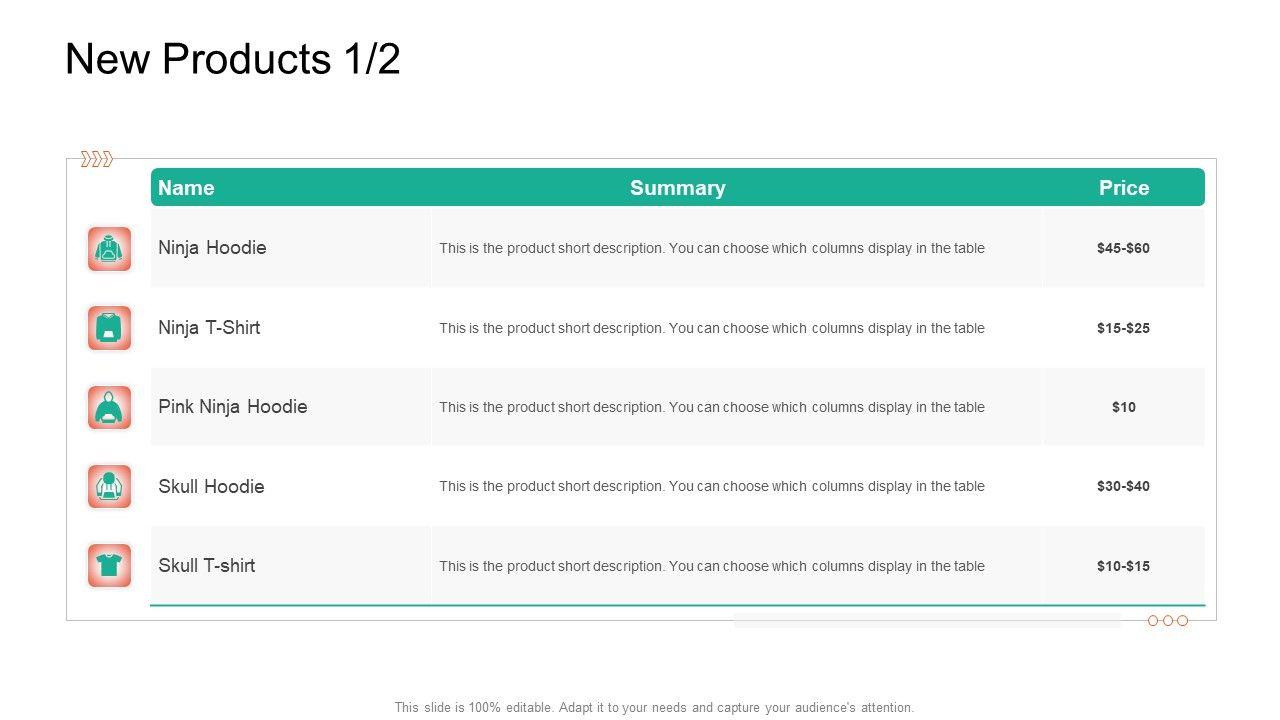
Task: Click the Ninja T-Shirt product icon
Action: pyautogui.click(x=109, y=328)
